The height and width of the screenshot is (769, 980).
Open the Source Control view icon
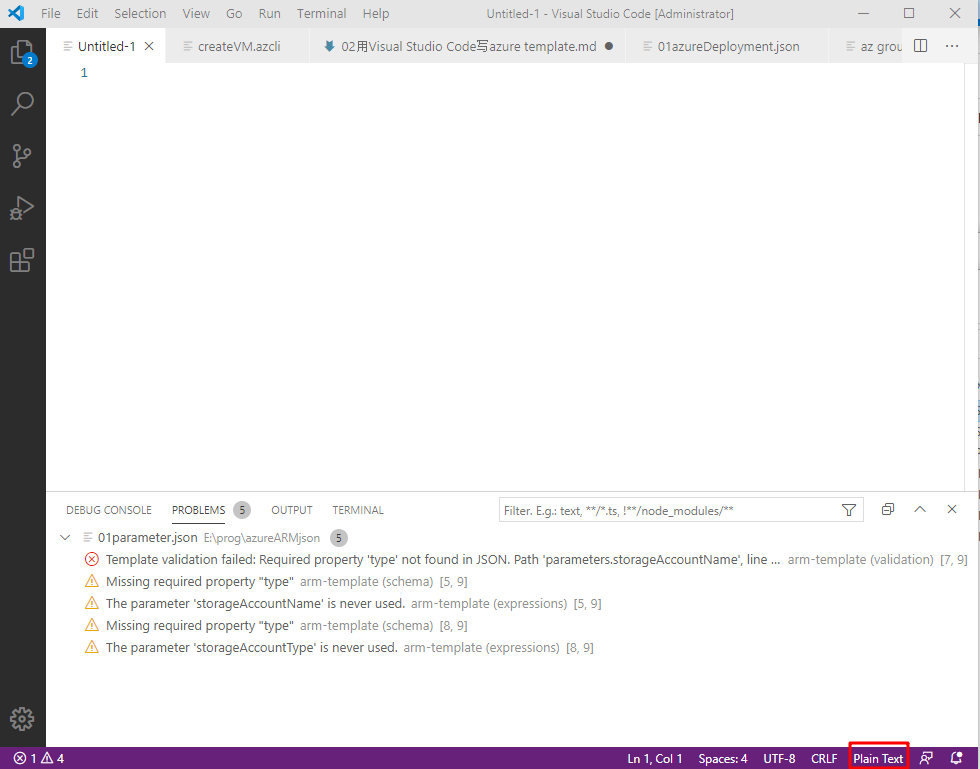22,156
